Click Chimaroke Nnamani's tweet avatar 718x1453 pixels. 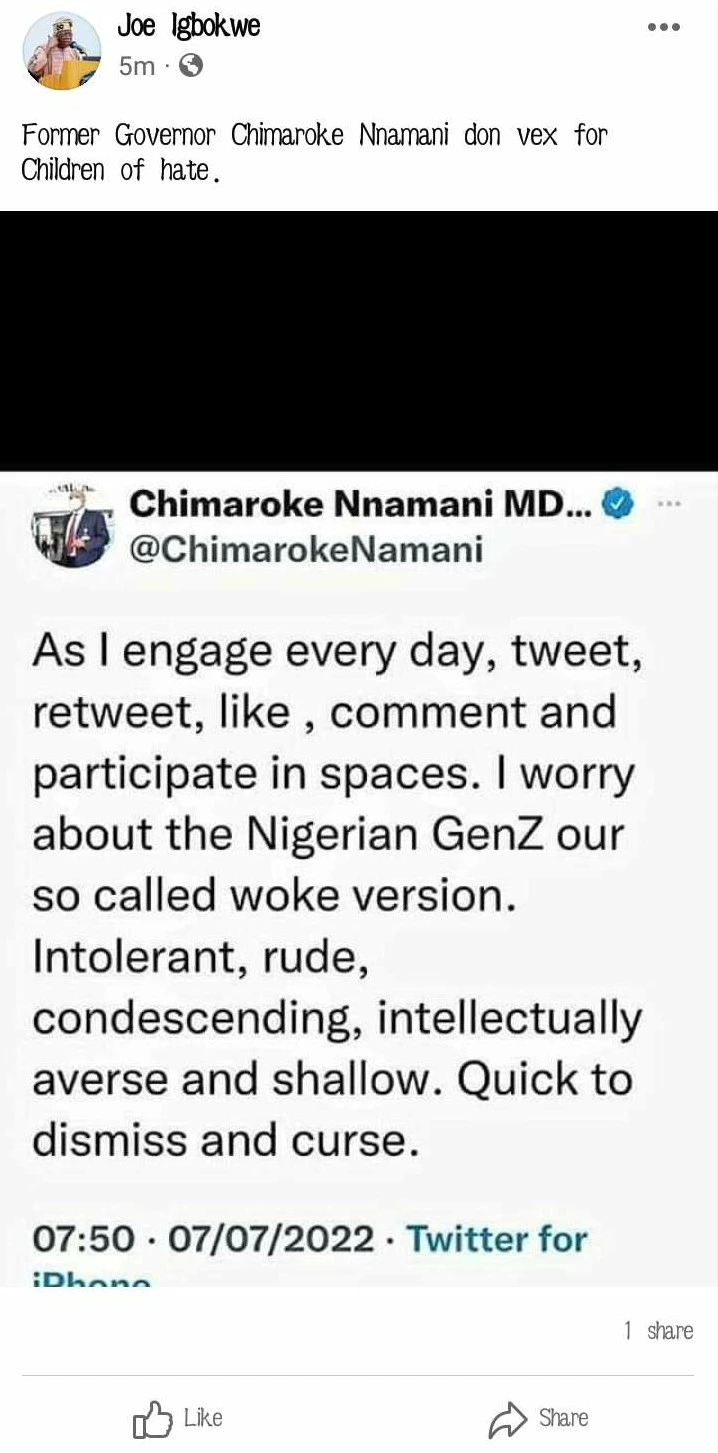(70, 526)
